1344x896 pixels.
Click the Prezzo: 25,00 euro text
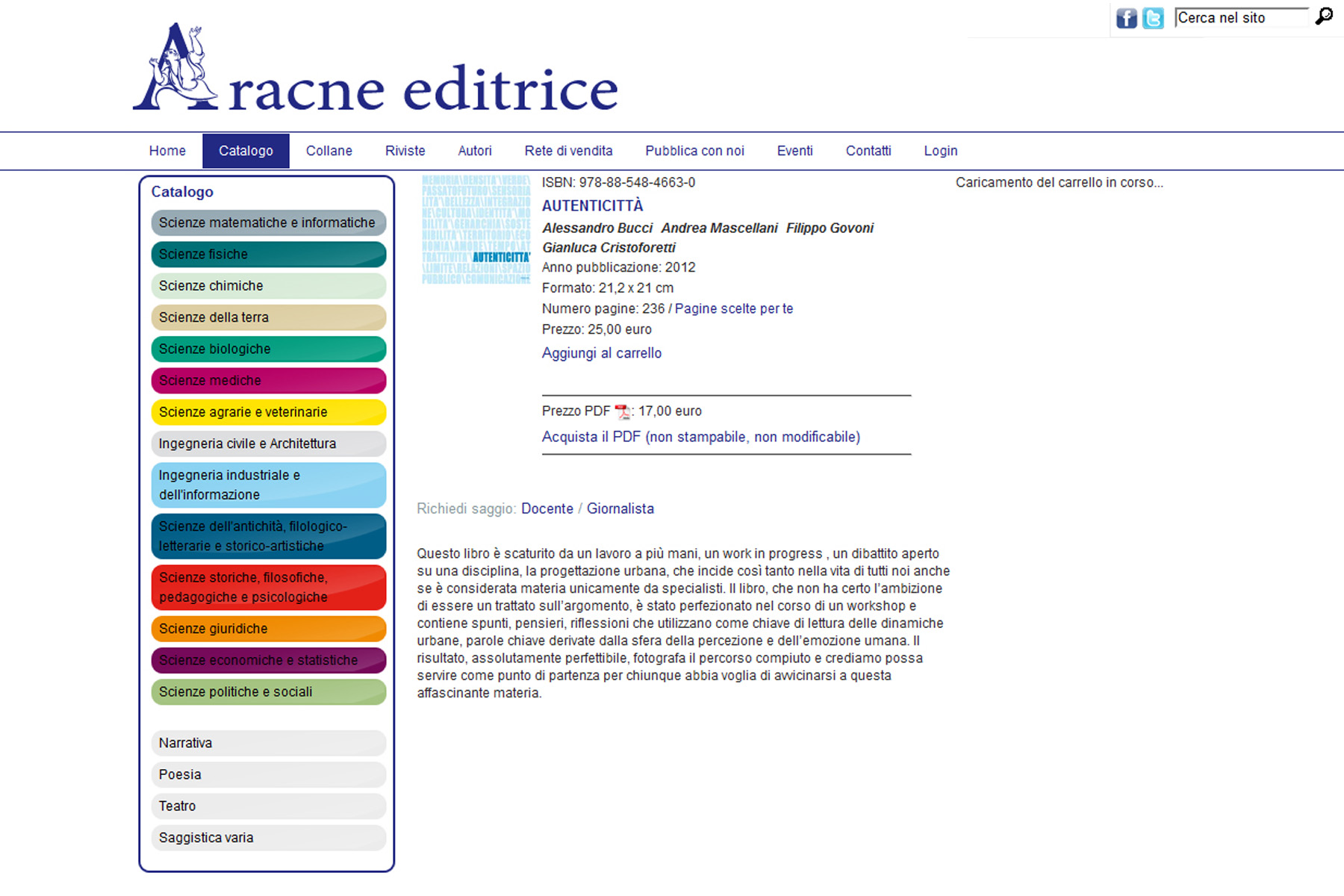pos(597,330)
